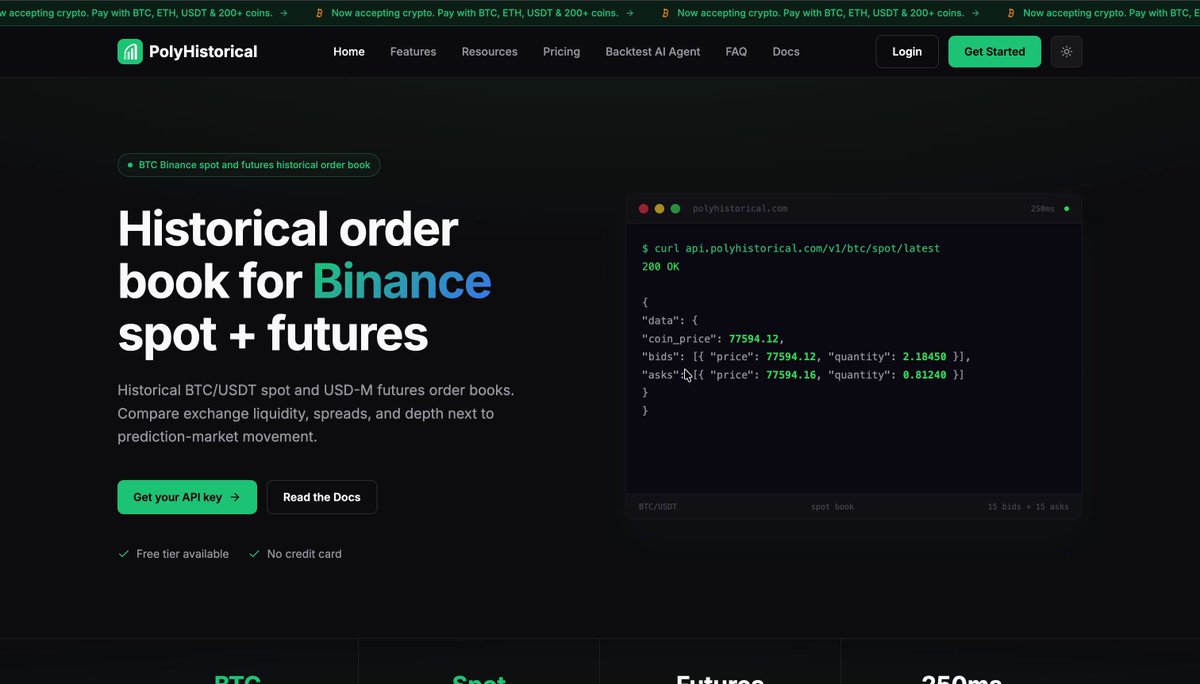Open the Backtest AI Agent page
This screenshot has height=684, width=1200.
(653, 52)
